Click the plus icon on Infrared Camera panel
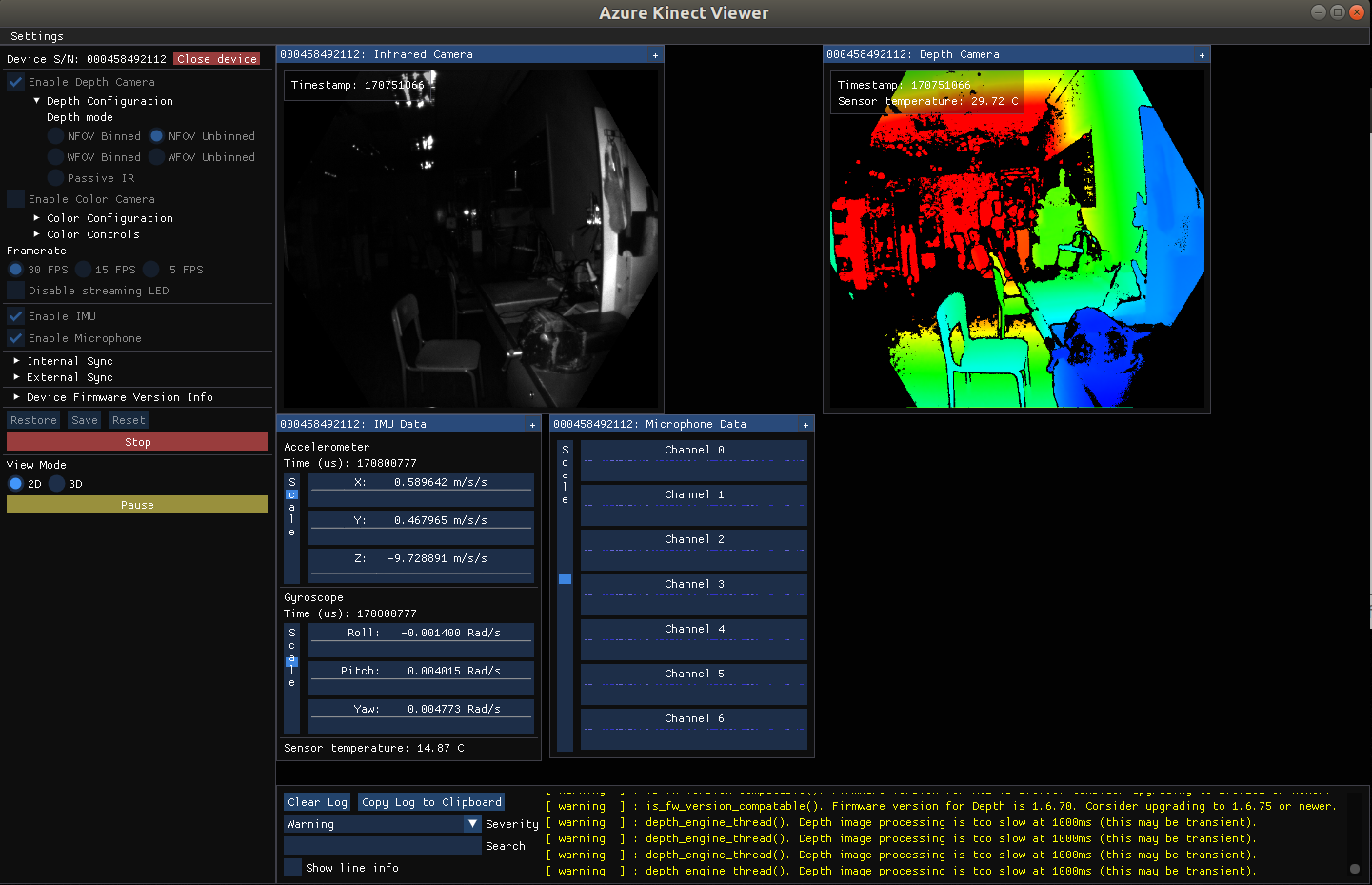Screen dimensions: 1372x885 tap(655, 55)
